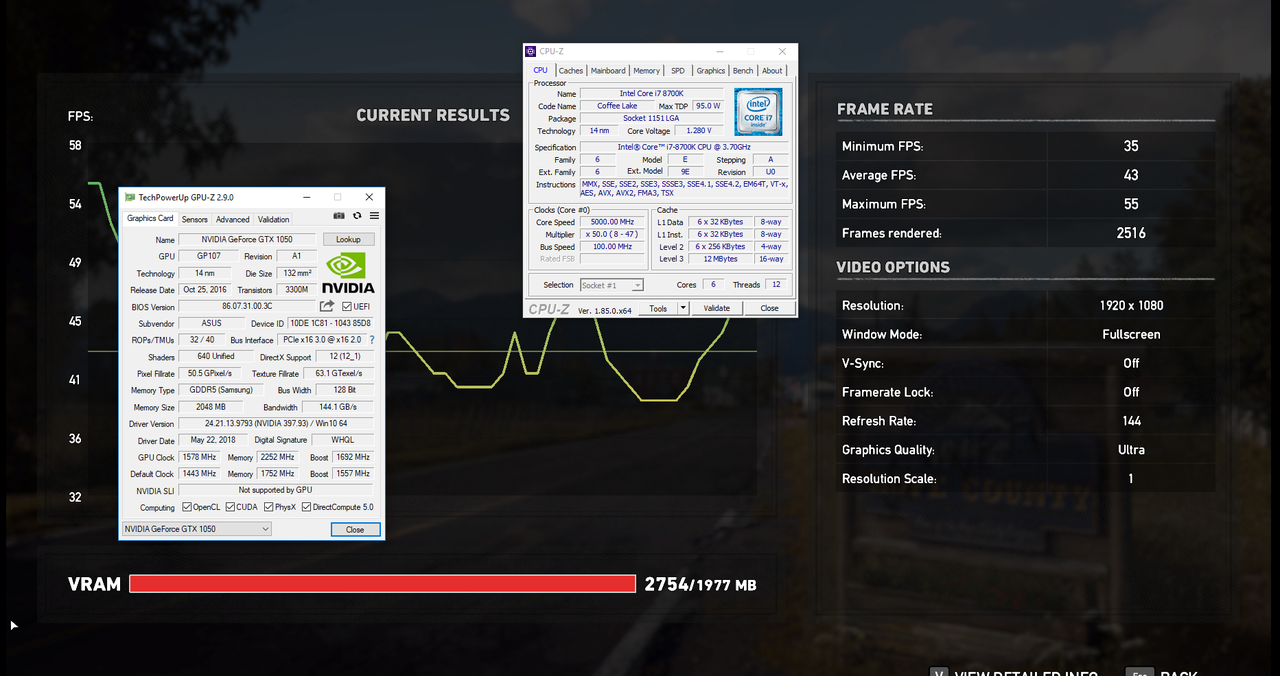Click the Driver Version field in GPU-Z
The image size is (1280, 676).
[x=276, y=423]
